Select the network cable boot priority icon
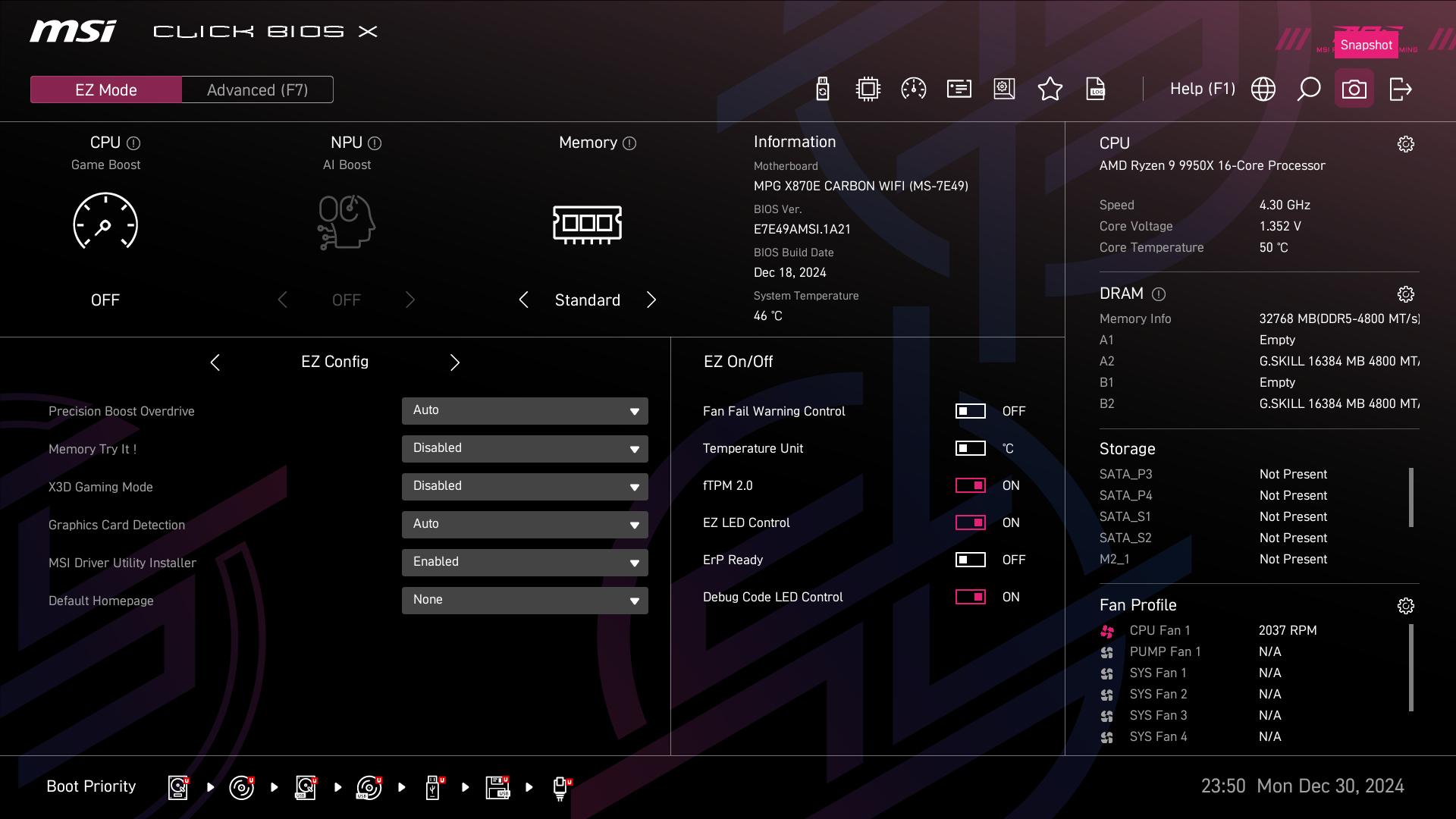This screenshot has height=819, width=1456. click(x=561, y=788)
